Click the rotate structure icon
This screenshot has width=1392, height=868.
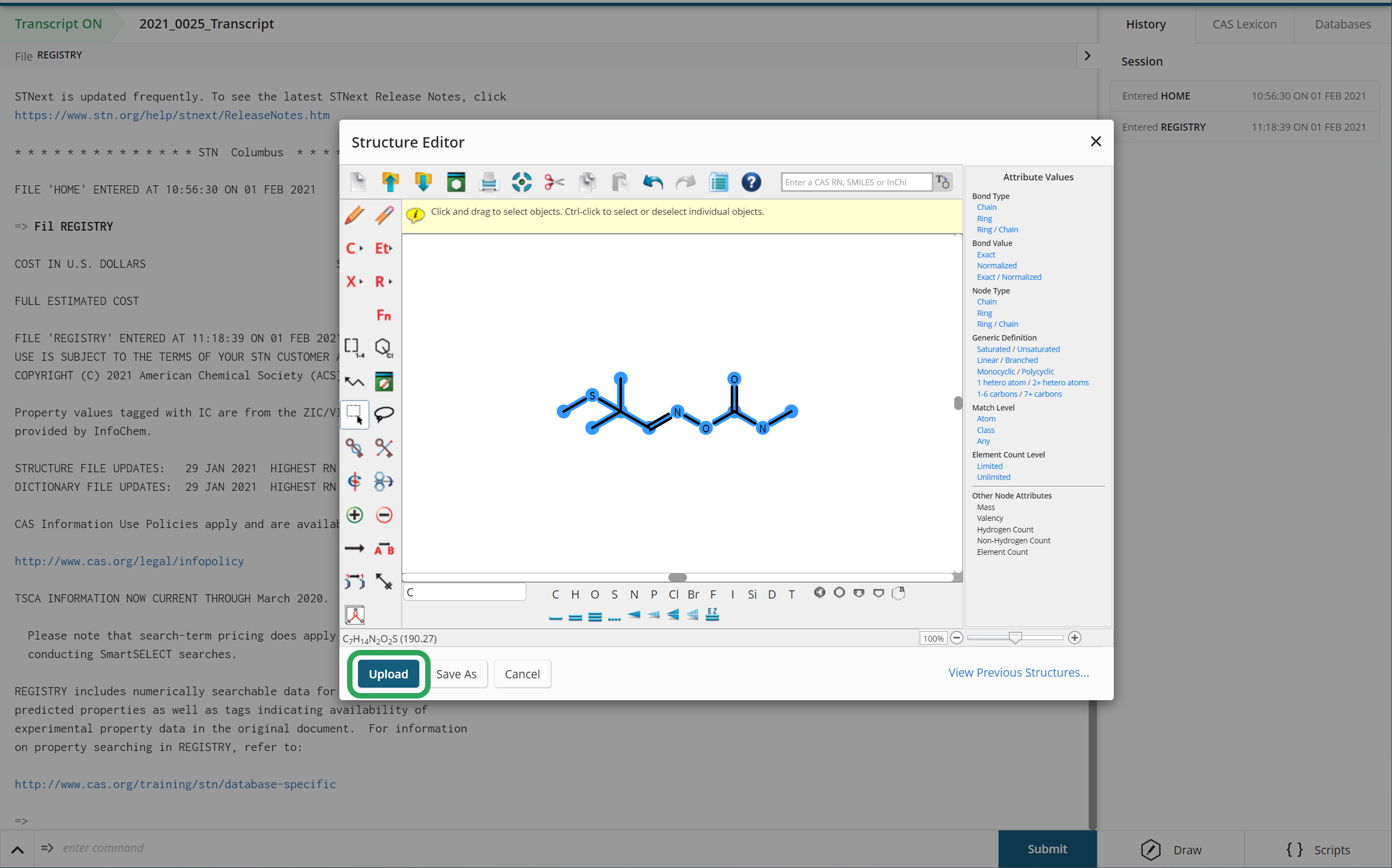point(355,481)
